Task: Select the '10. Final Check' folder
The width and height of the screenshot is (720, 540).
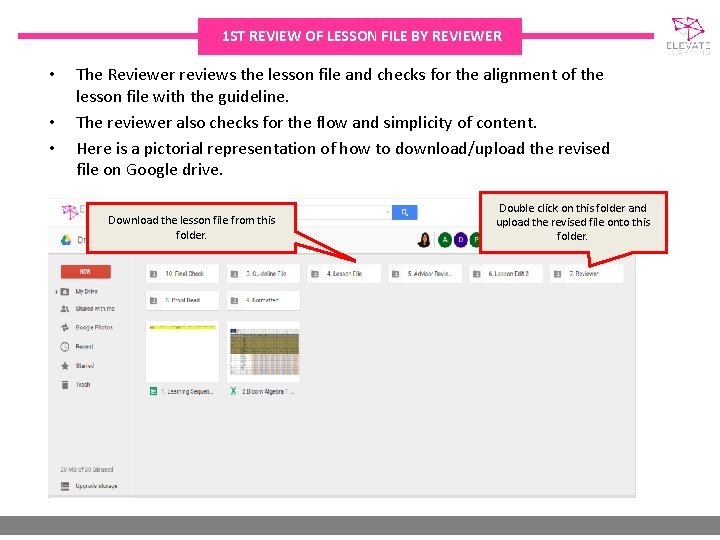Action: pos(182,274)
